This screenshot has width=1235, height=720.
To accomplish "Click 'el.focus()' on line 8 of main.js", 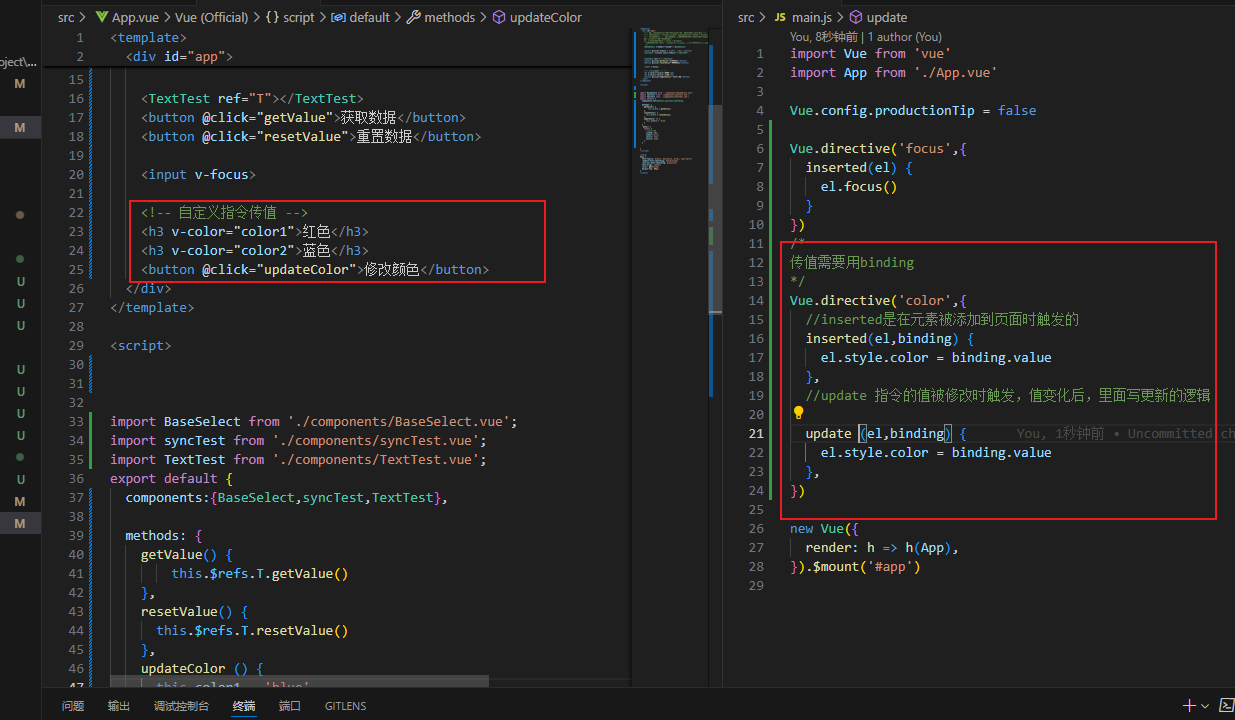I will [859, 186].
